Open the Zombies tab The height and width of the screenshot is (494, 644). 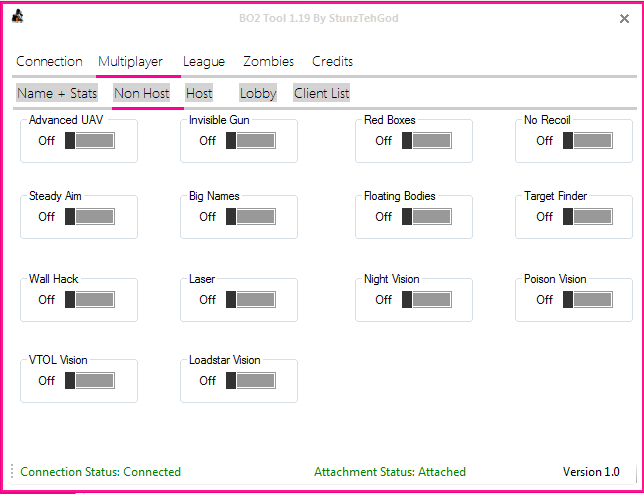pos(268,62)
